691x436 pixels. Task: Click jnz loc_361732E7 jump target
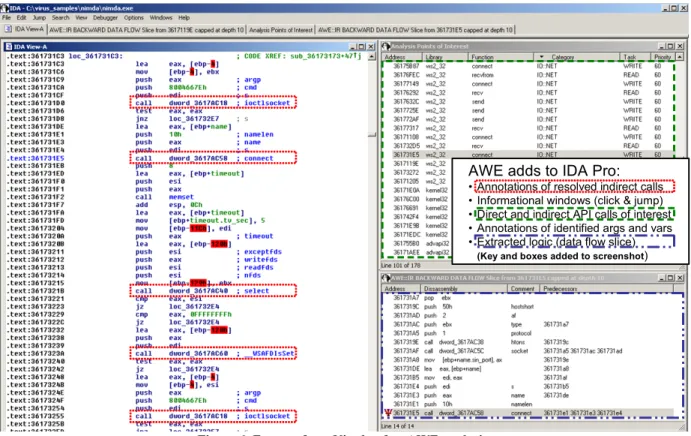pyautogui.click(x=194, y=119)
